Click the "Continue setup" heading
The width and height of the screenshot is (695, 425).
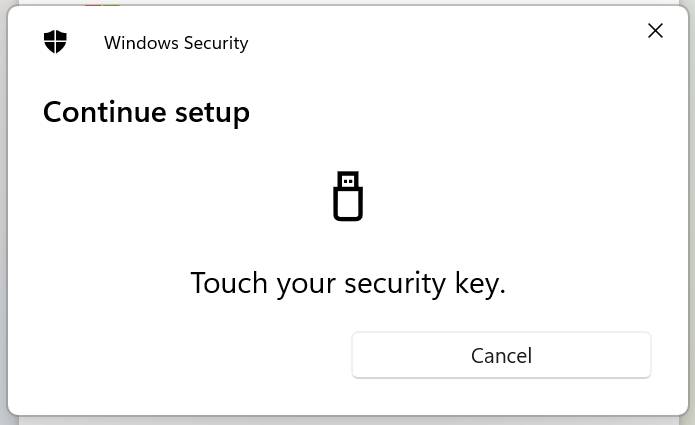(x=146, y=113)
